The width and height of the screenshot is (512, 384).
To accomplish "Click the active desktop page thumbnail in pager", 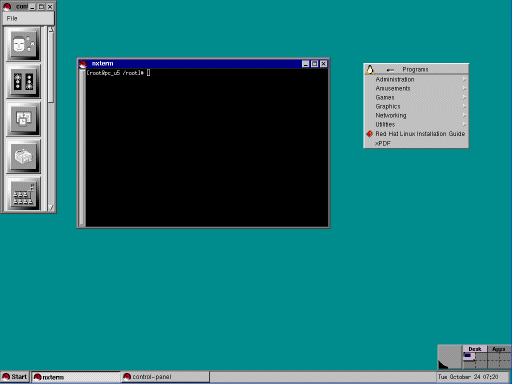I will (x=469, y=356).
